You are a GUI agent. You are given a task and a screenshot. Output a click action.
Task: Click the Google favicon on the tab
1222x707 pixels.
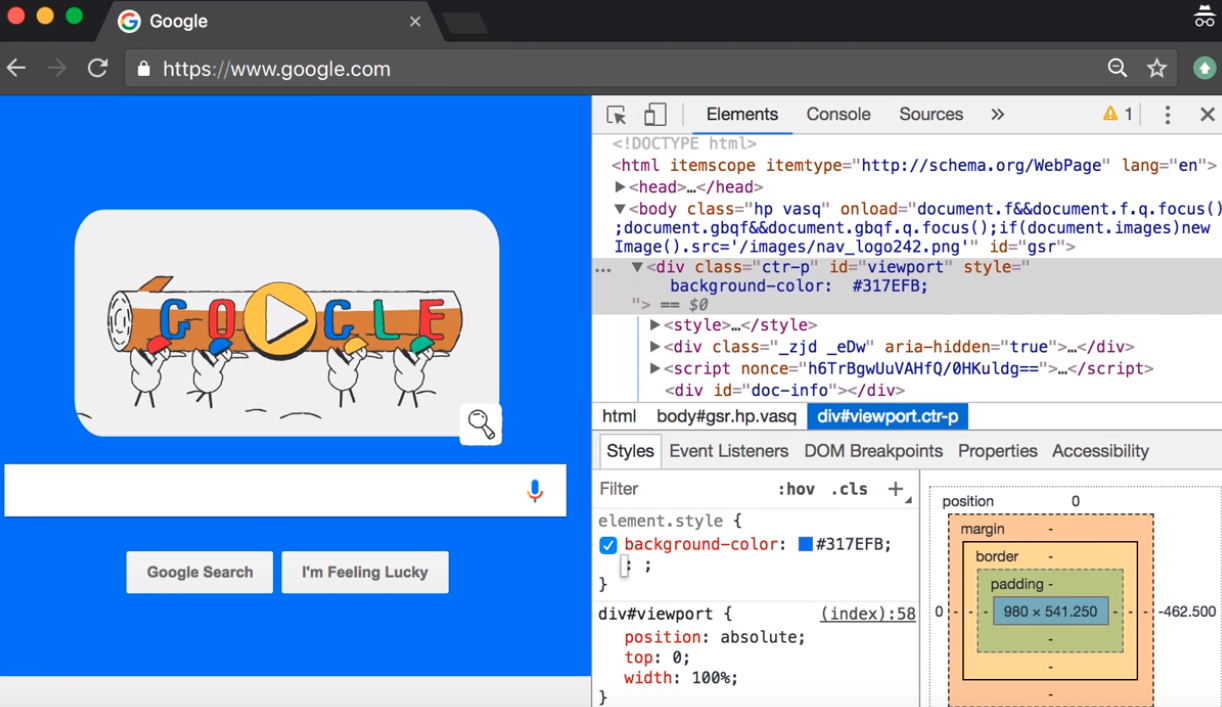coord(129,21)
